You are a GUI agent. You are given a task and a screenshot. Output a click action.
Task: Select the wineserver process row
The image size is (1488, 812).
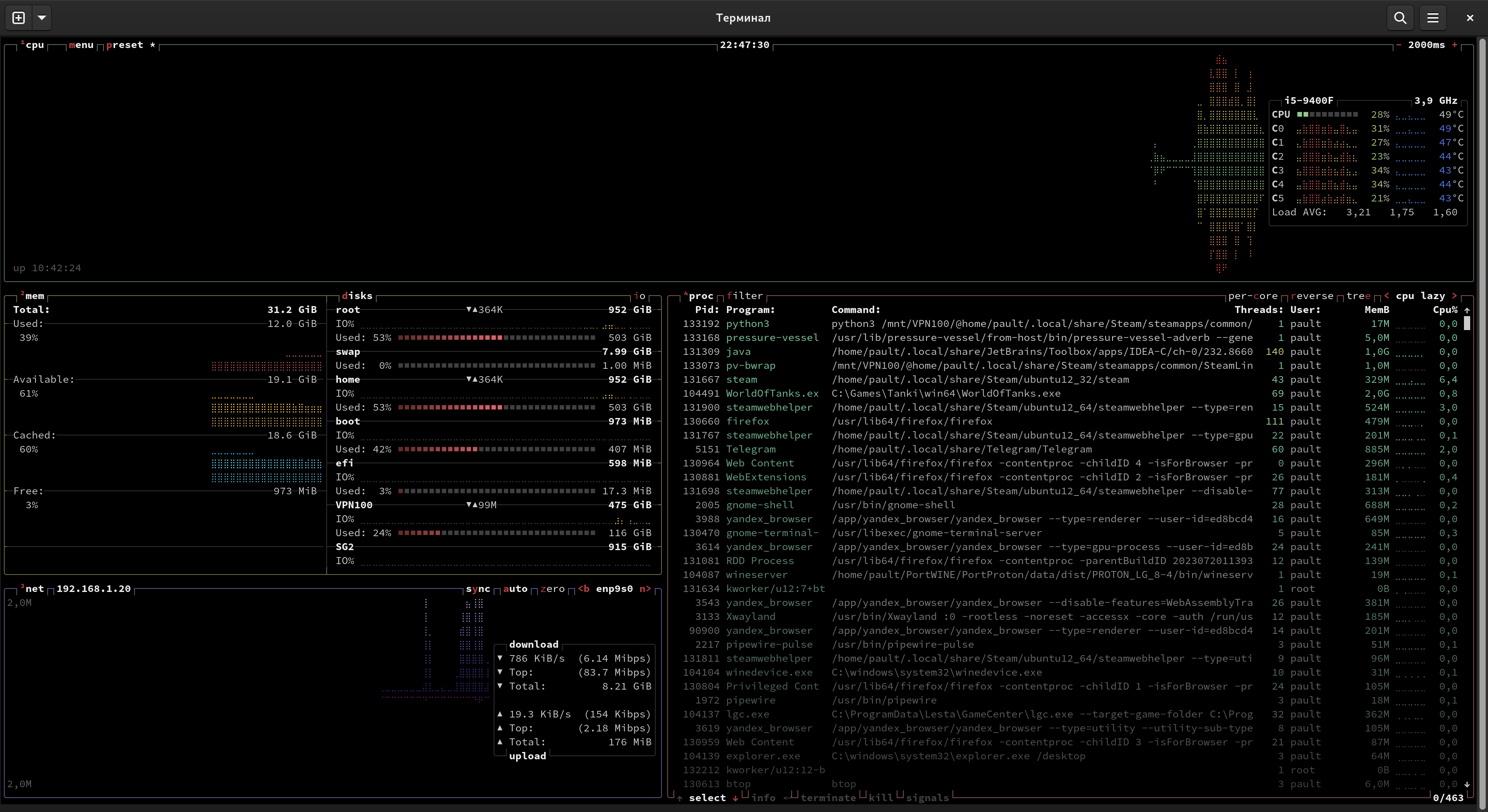coord(1070,575)
